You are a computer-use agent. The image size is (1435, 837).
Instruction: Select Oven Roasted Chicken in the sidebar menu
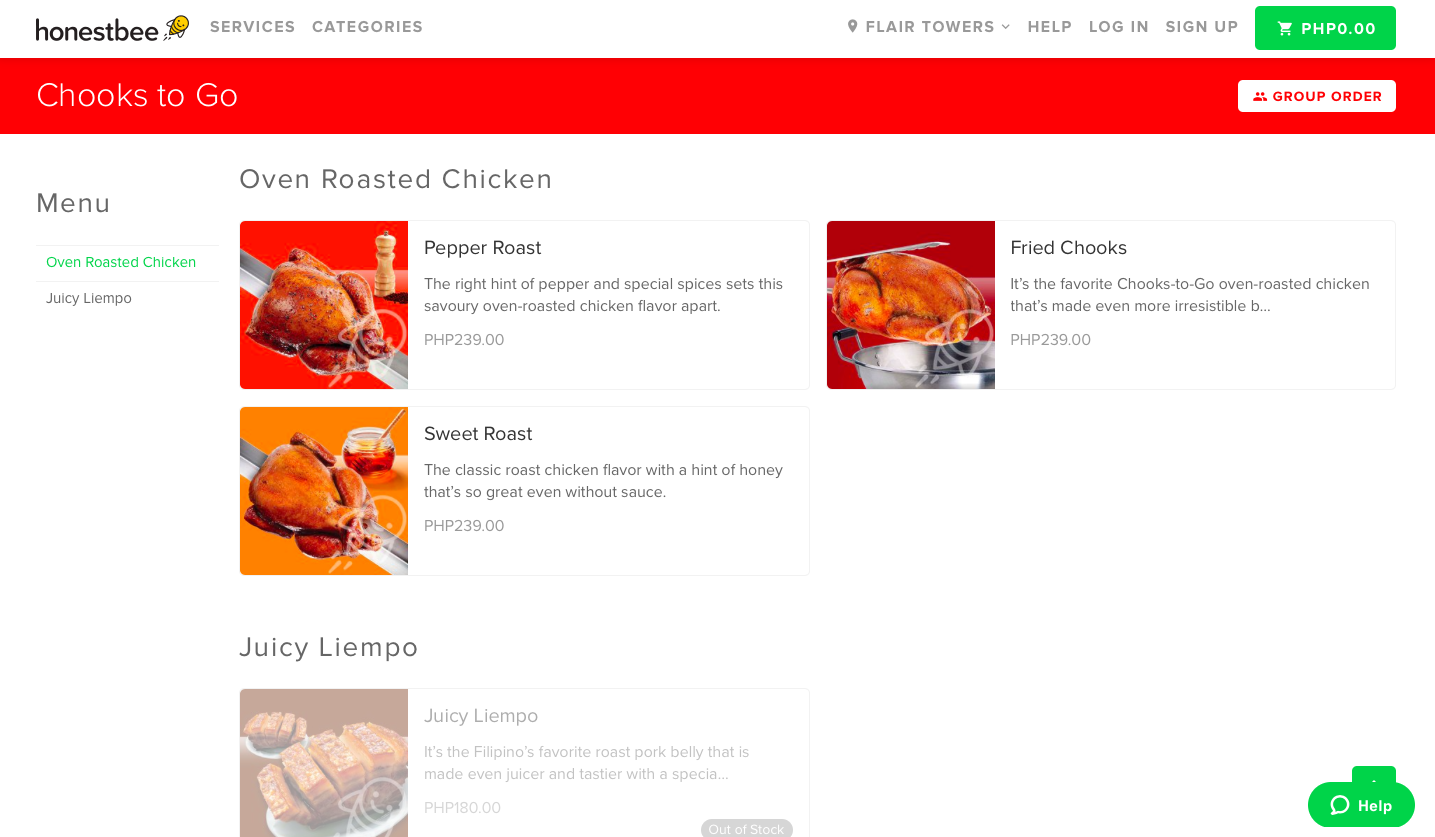point(121,262)
